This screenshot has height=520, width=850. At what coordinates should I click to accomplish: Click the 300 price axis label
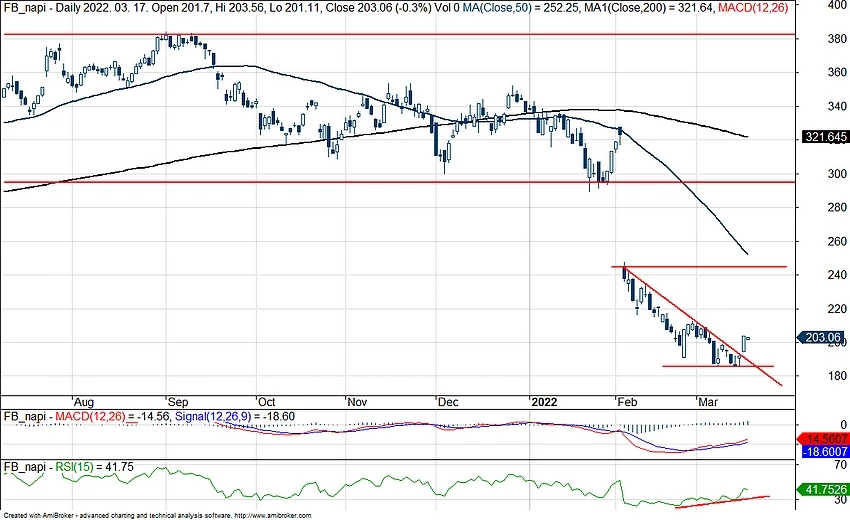pos(837,174)
